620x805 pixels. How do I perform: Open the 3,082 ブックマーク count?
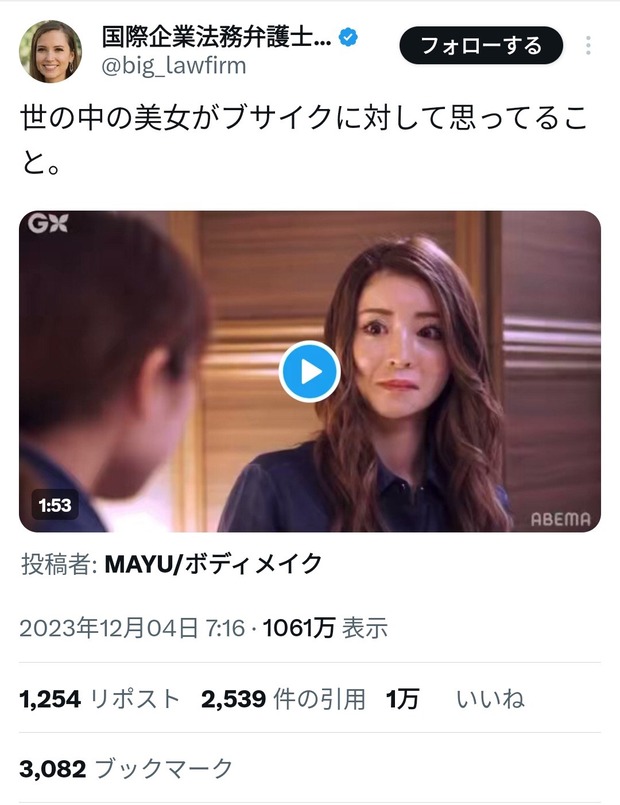126,769
